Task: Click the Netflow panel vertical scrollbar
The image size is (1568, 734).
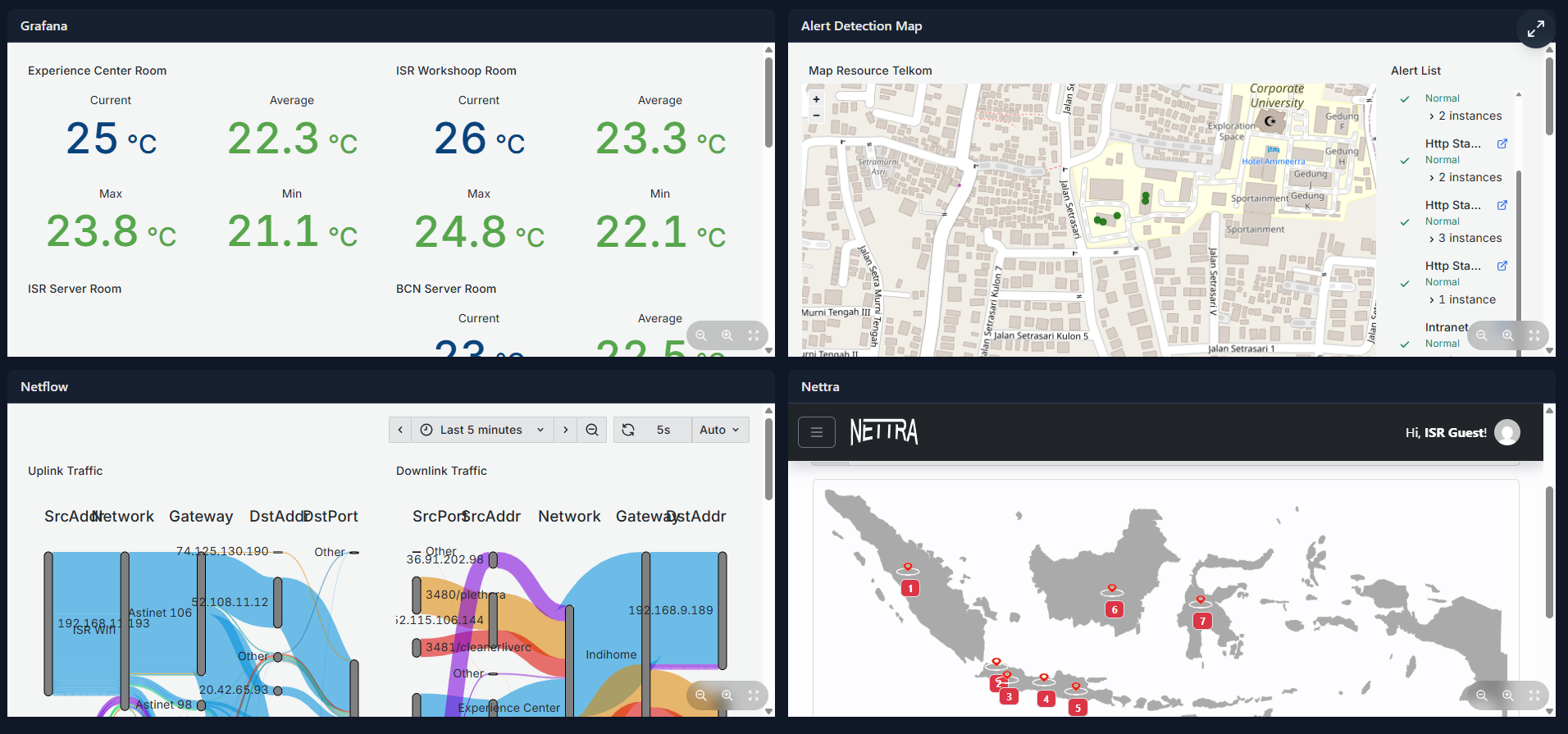Action: pos(768,459)
